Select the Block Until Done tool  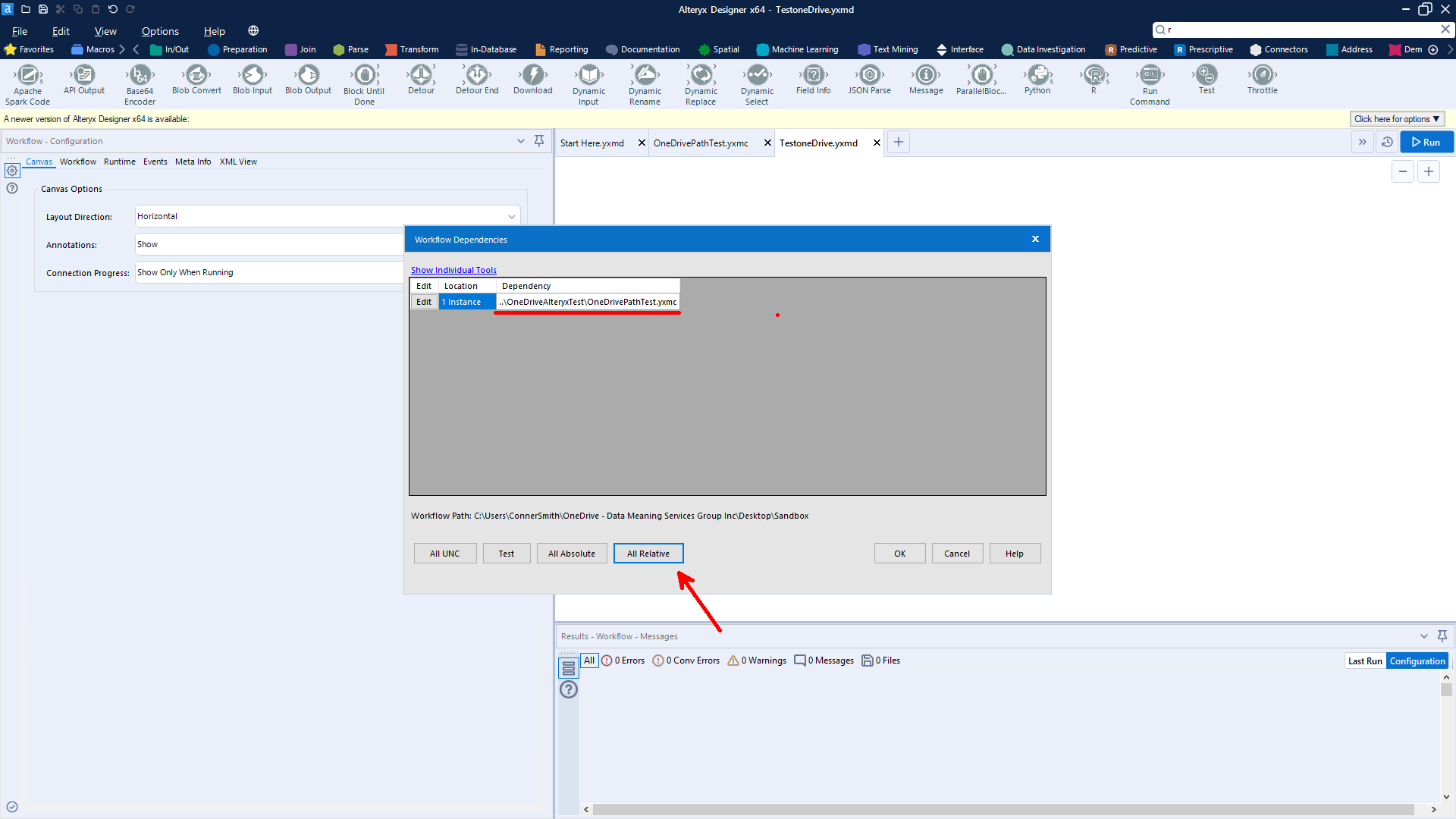[364, 75]
